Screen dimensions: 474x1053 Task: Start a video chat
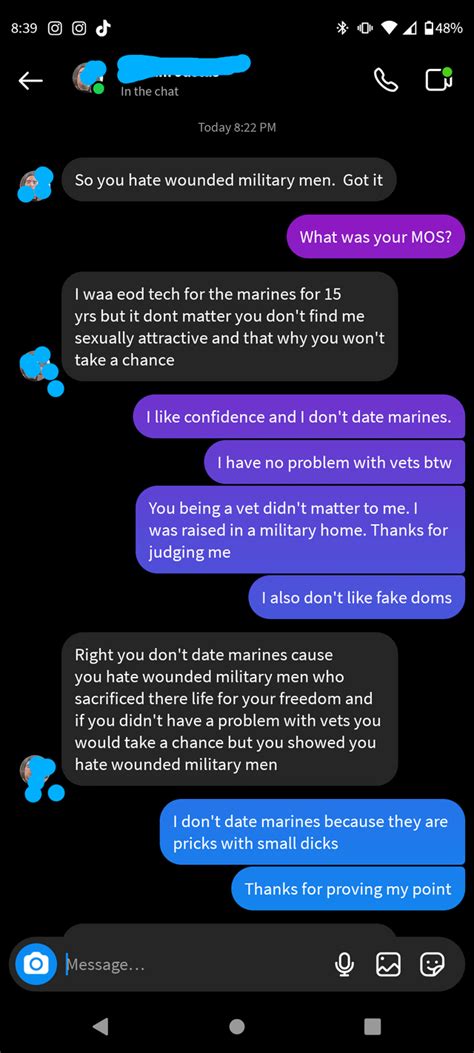pyautogui.click(x=439, y=79)
